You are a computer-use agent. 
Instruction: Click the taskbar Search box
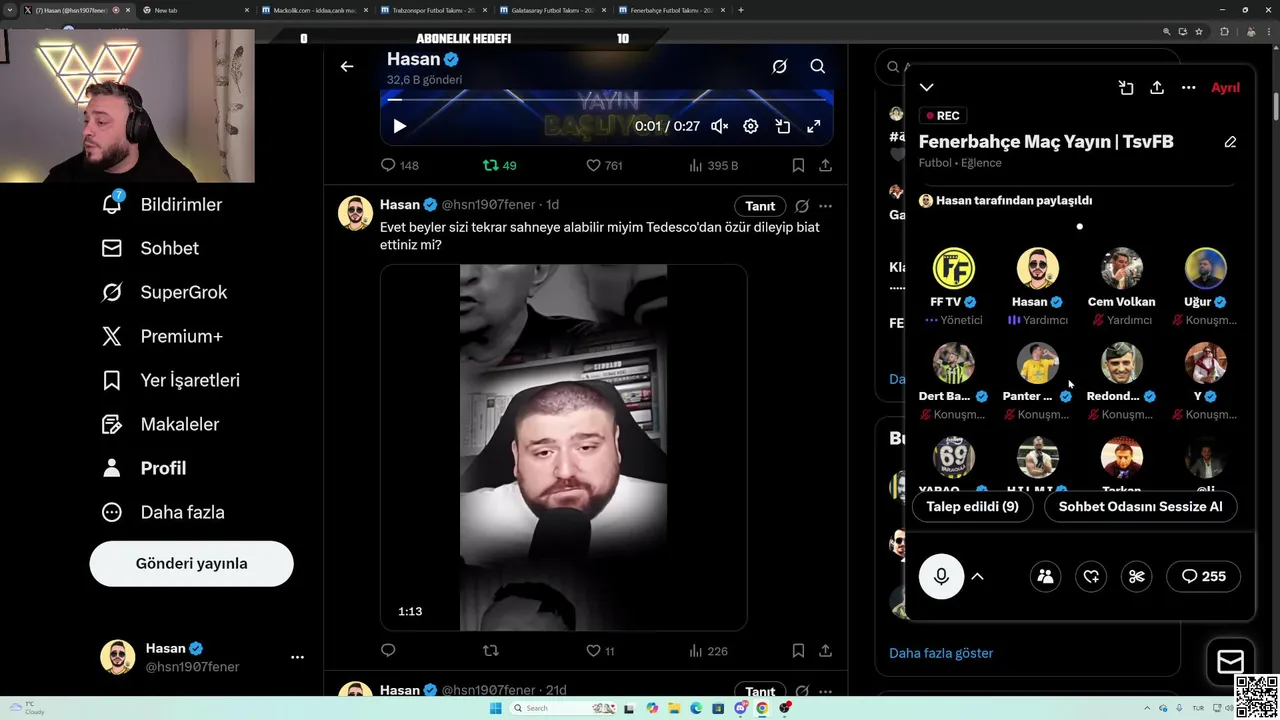coord(564,708)
